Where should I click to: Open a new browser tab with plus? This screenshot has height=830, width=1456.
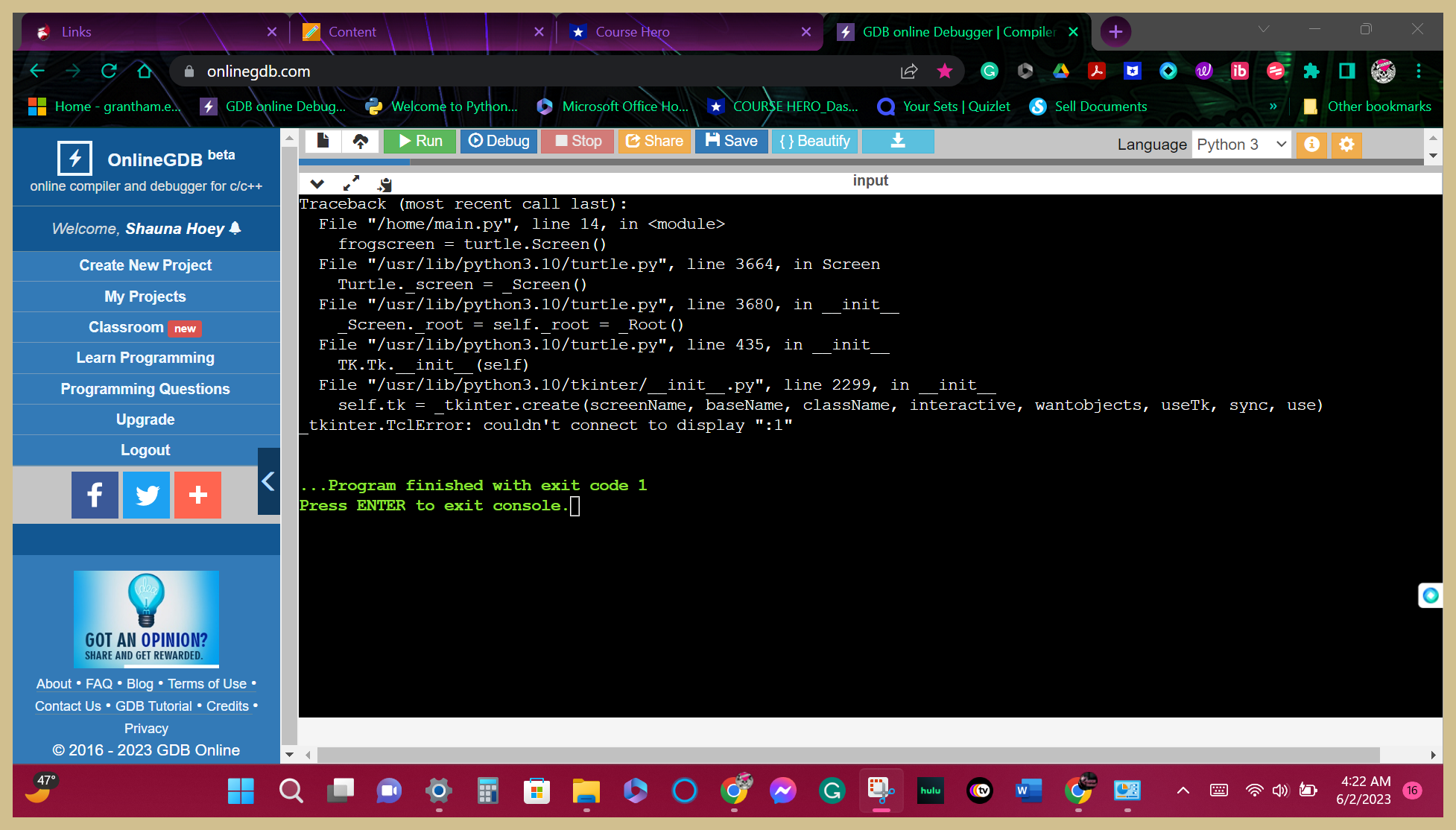[1115, 31]
